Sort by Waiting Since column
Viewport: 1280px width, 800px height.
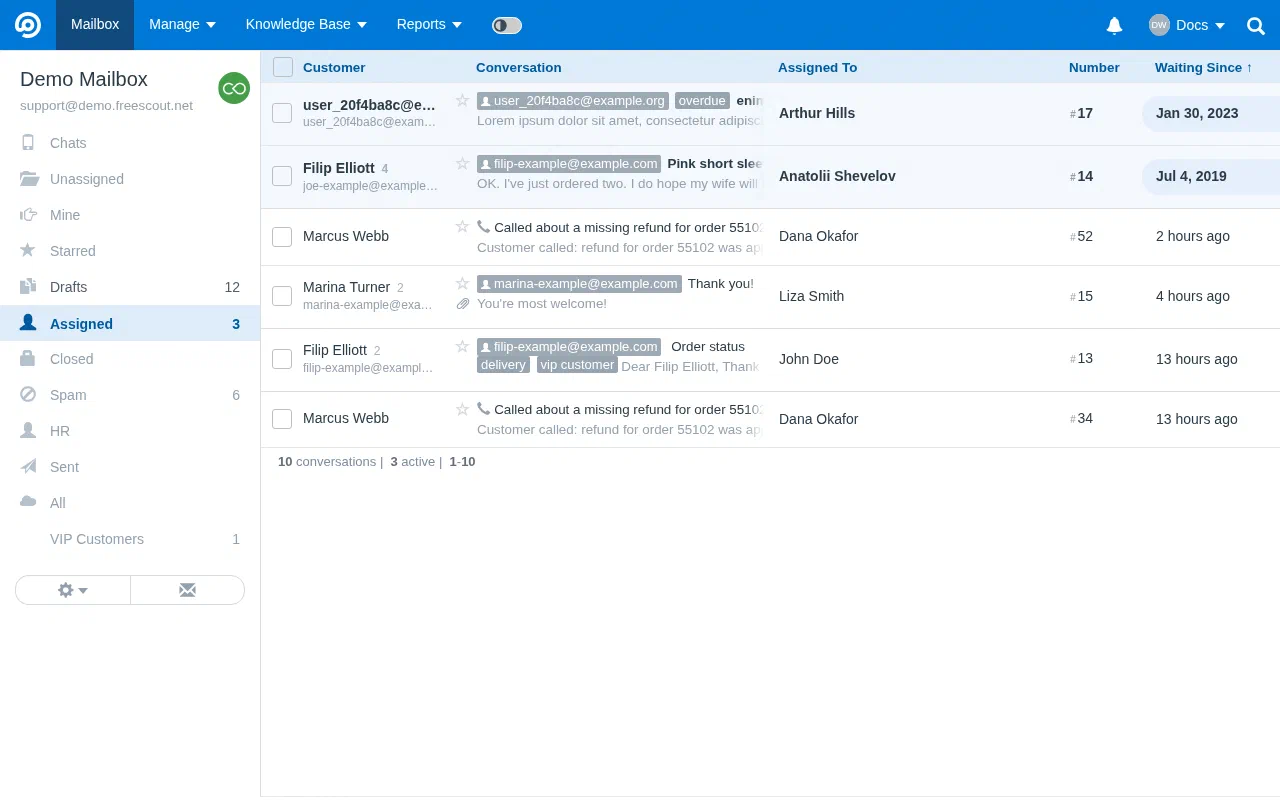pos(1203,67)
